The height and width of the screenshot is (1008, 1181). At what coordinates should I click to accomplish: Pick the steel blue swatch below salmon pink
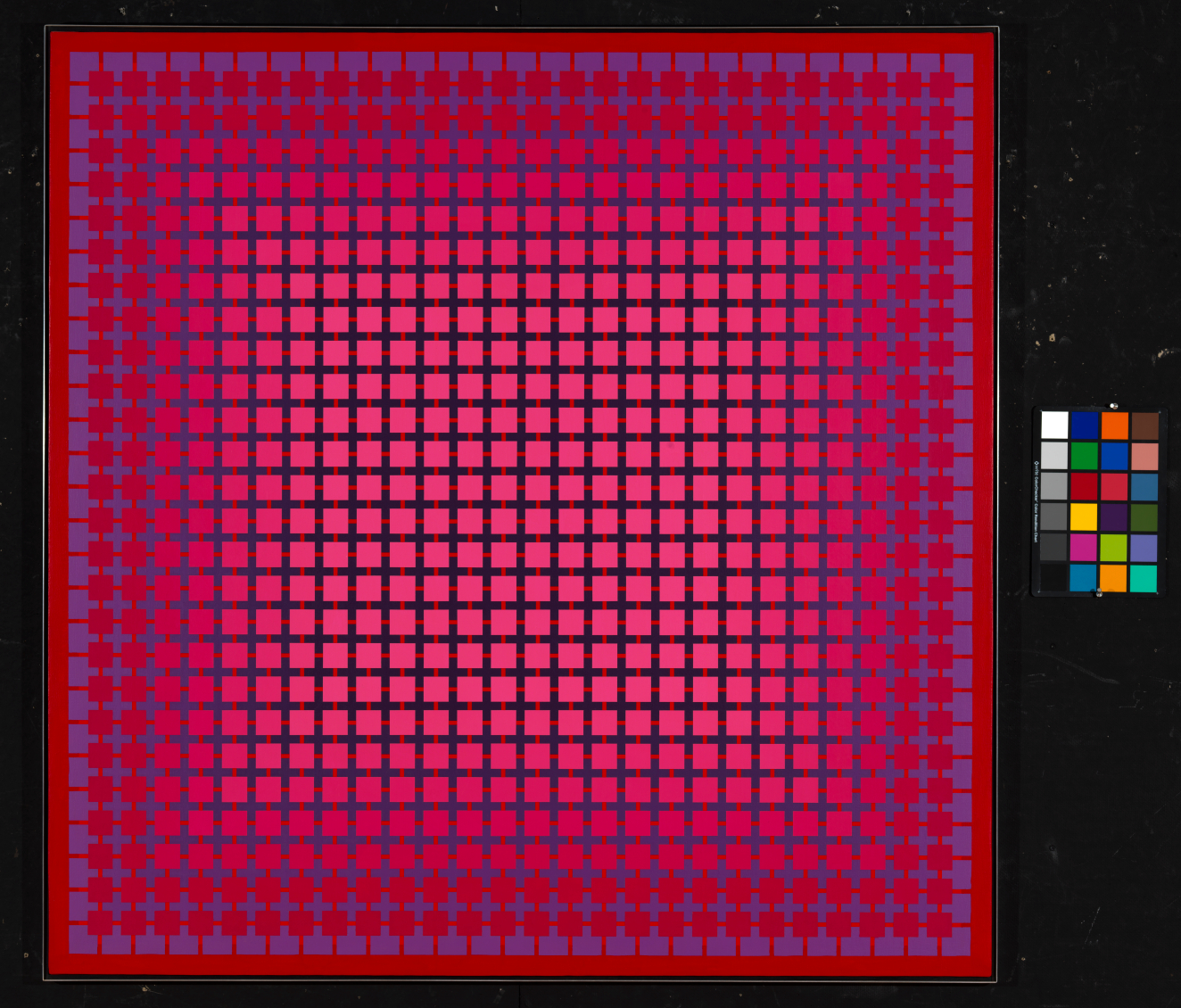click(1144, 487)
